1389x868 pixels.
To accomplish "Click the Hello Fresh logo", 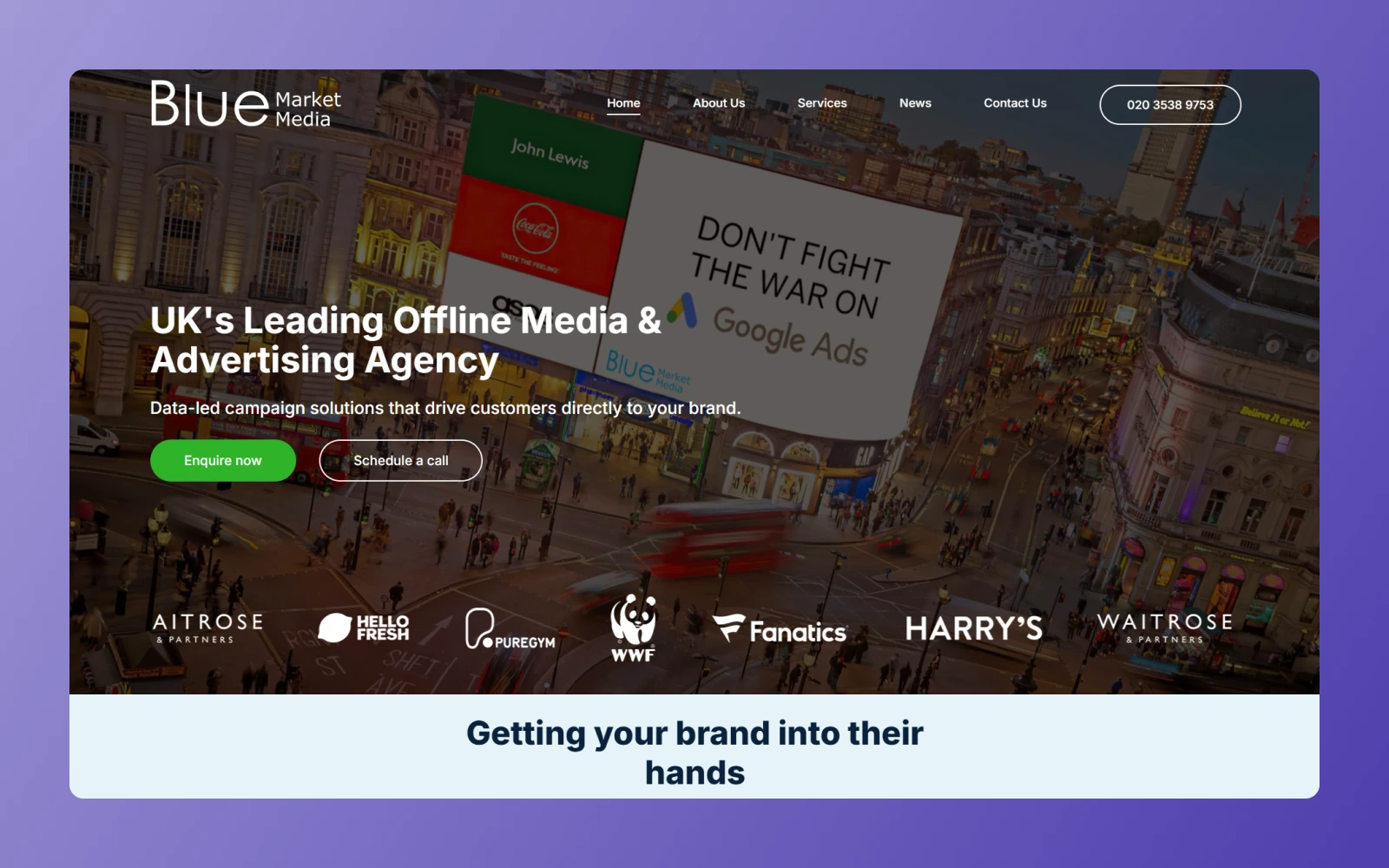I will [364, 628].
